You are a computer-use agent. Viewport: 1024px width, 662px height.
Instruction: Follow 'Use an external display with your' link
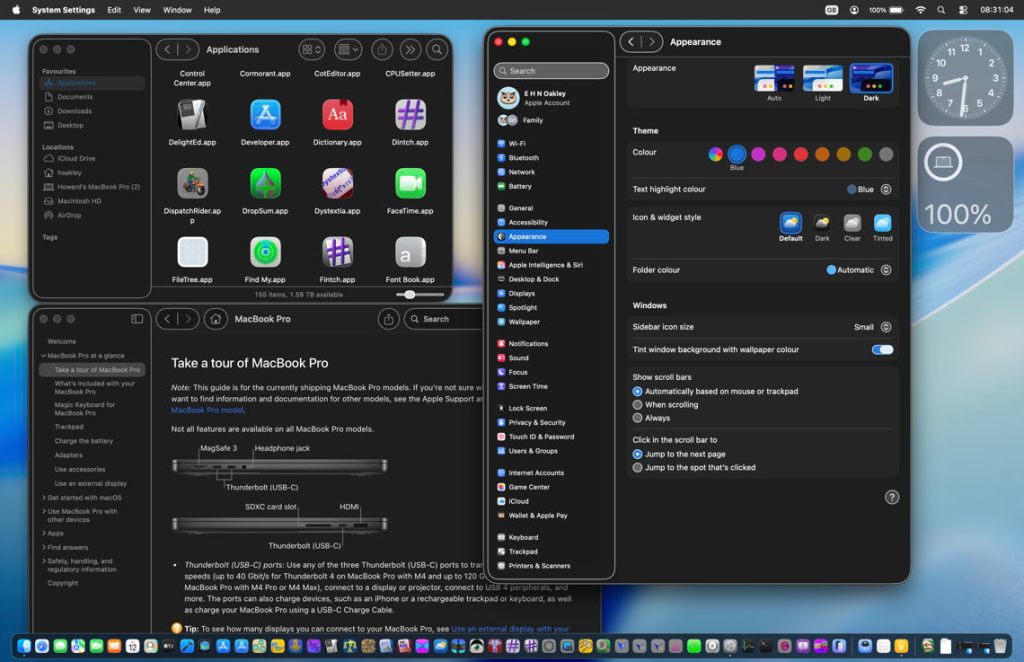(x=510, y=629)
